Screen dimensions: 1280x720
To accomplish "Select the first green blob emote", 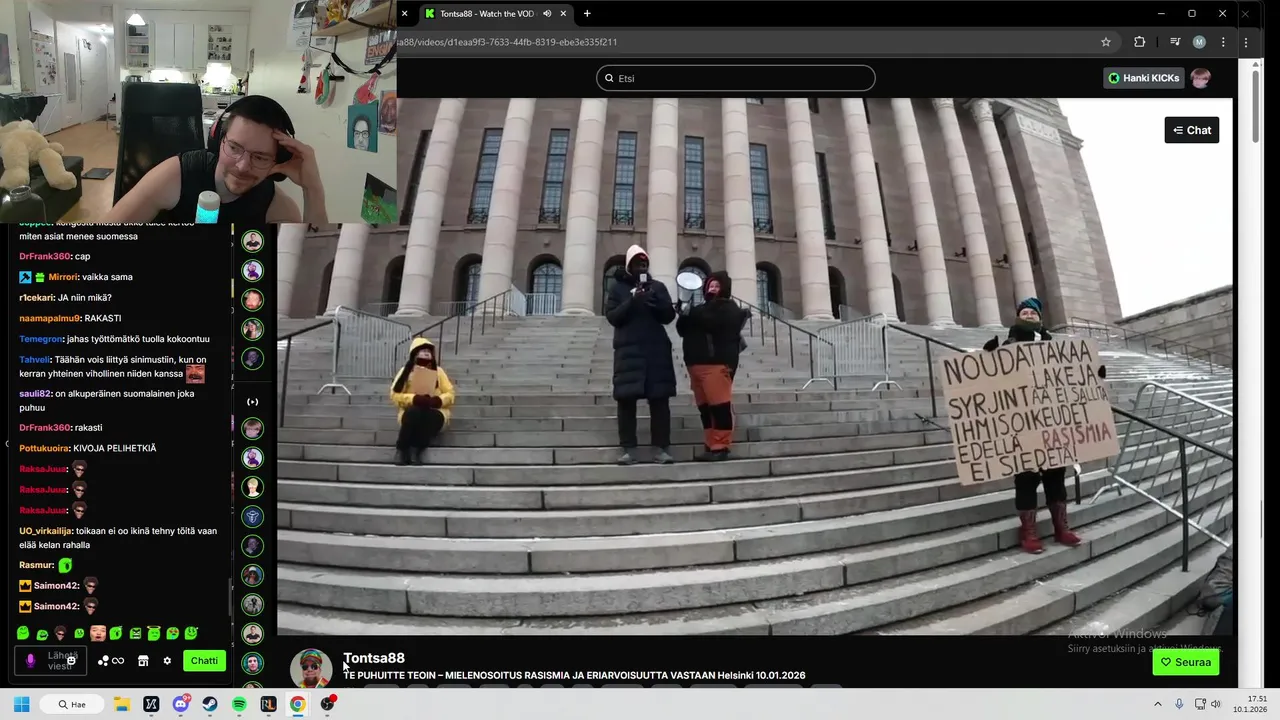I will (23, 633).
